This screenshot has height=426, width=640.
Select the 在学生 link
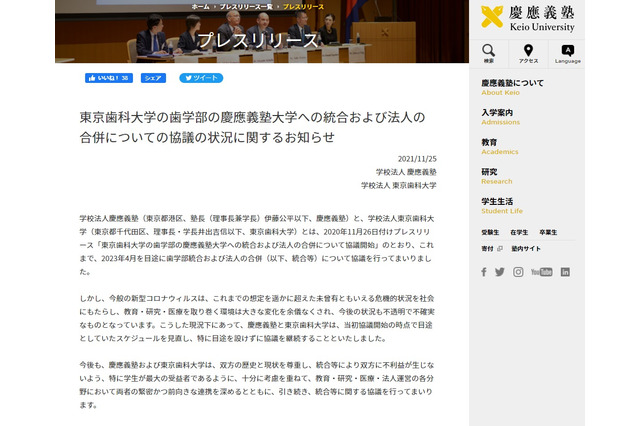click(x=519, y=232)
